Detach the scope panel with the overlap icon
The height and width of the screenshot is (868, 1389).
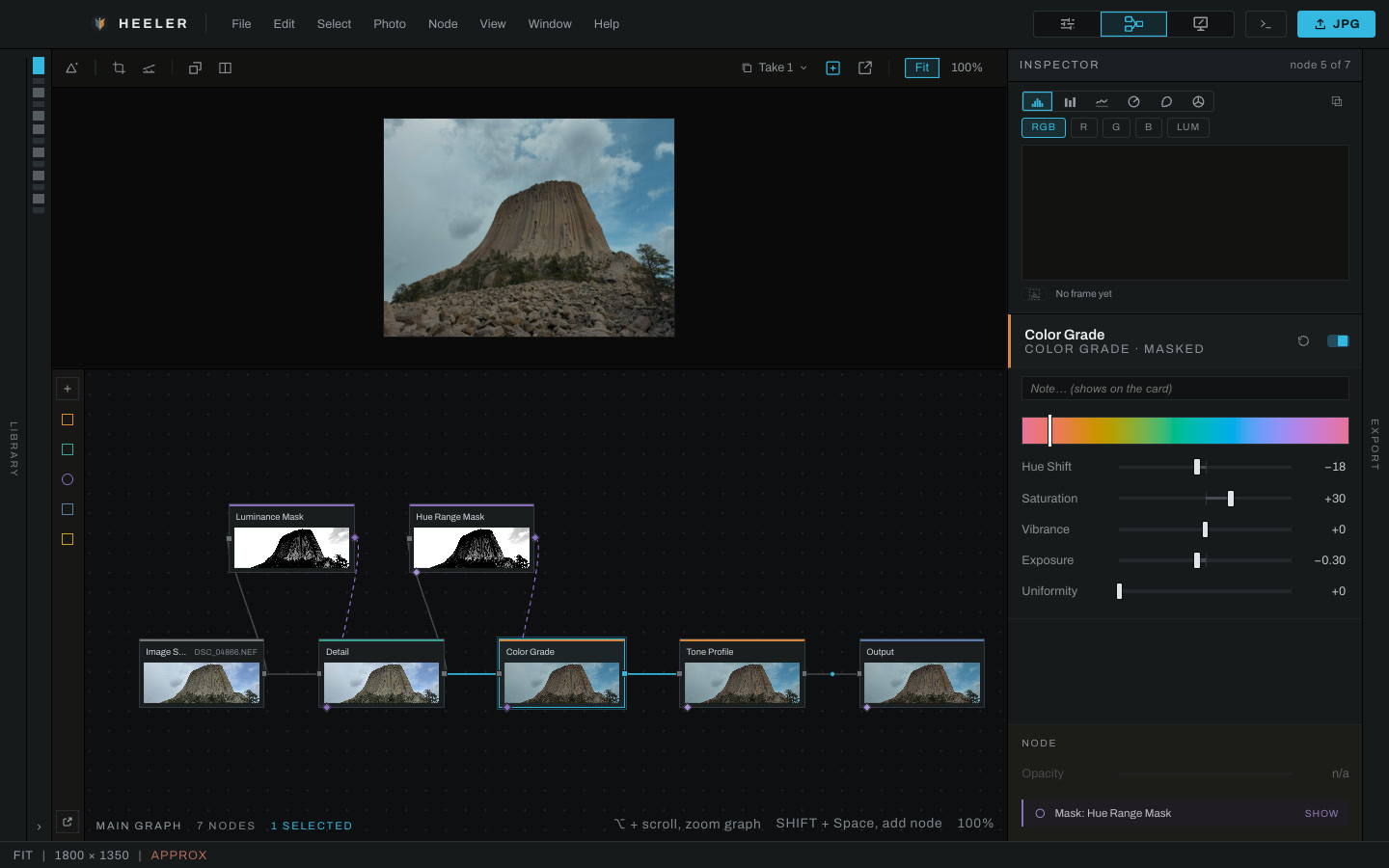click(1336, 101)
